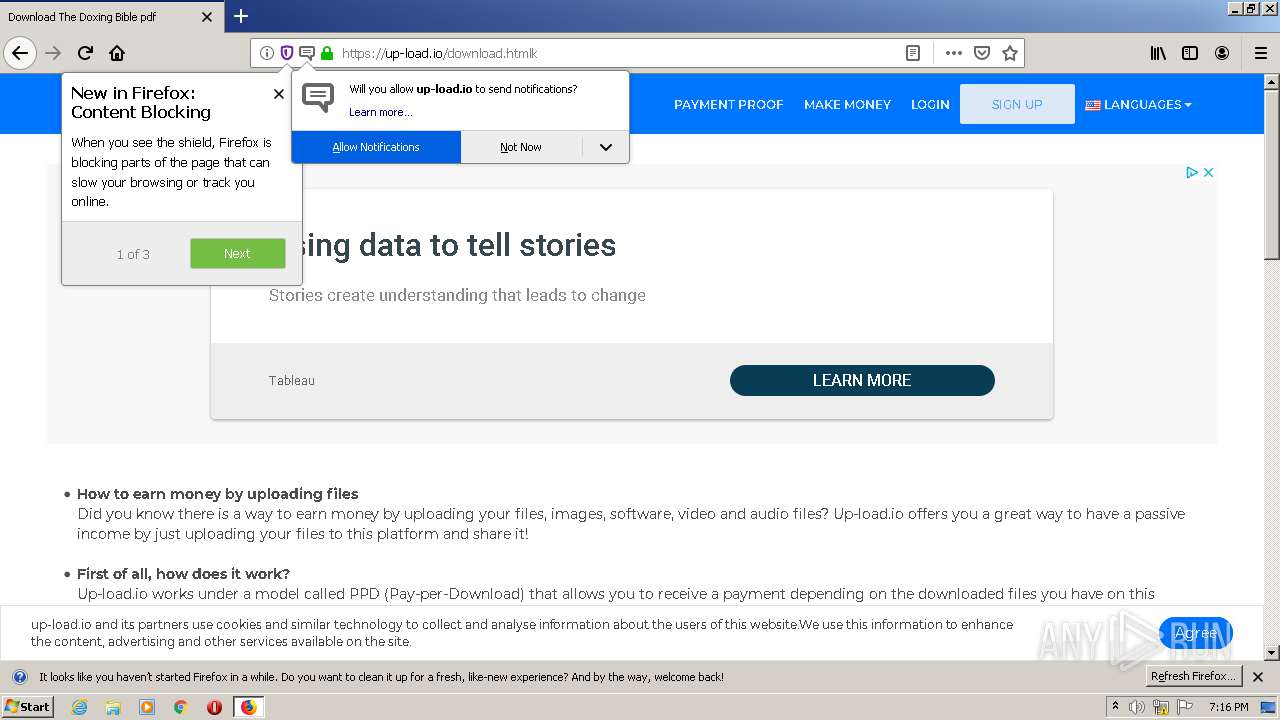Screen dimensions: 1280x720
Task: Click the 7:16 PM clock
Action: tap(1229, 707)
